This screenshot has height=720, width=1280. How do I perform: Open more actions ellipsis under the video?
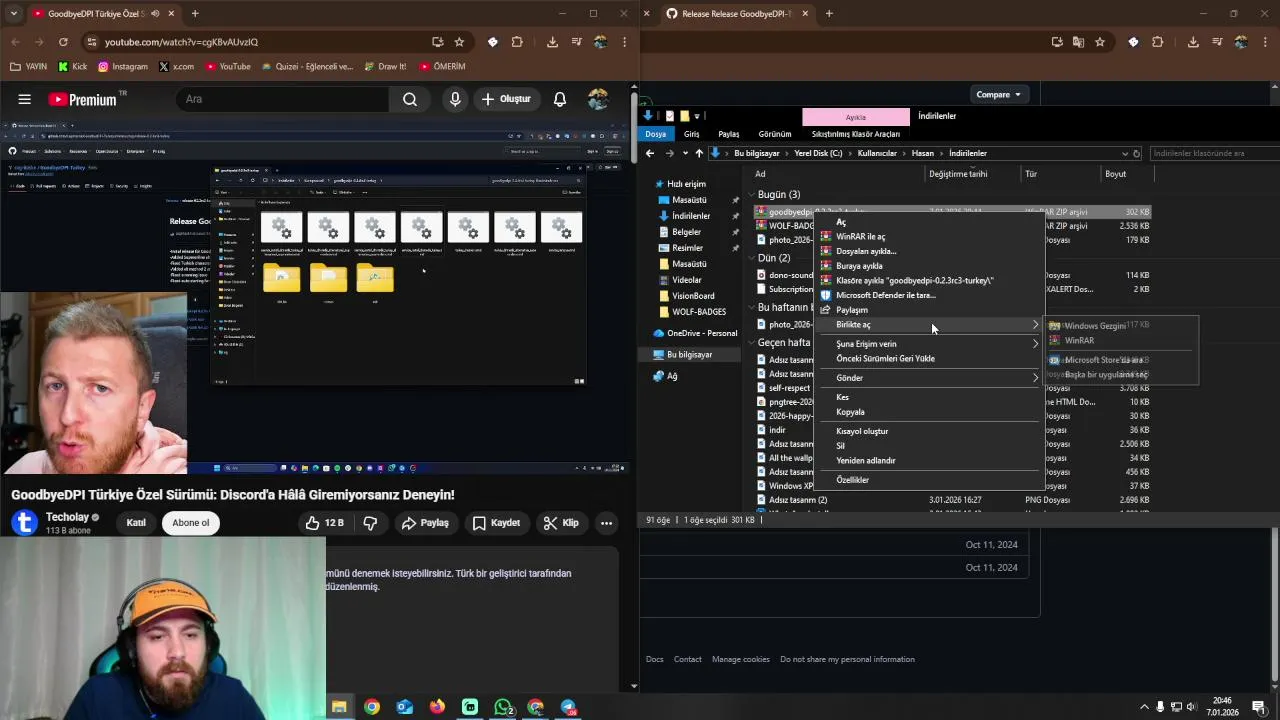[x=606, y=523]
